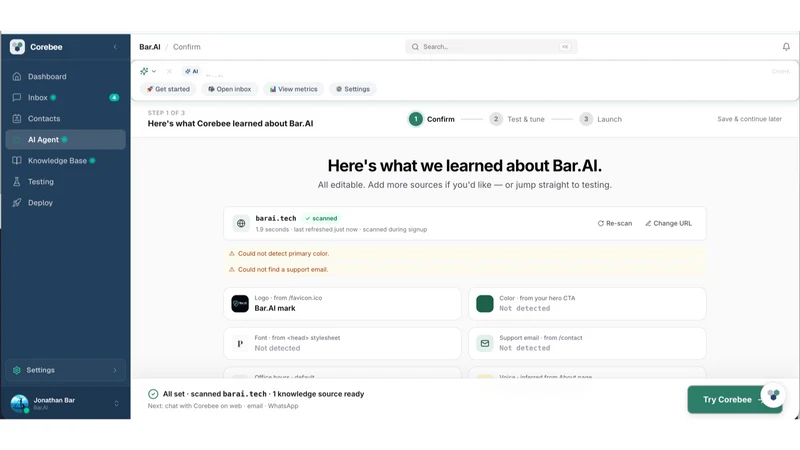Image resolution: width=800 pixels, height=450 pixels.
Task: Click the scanned status badge
Action: [321, 218]
